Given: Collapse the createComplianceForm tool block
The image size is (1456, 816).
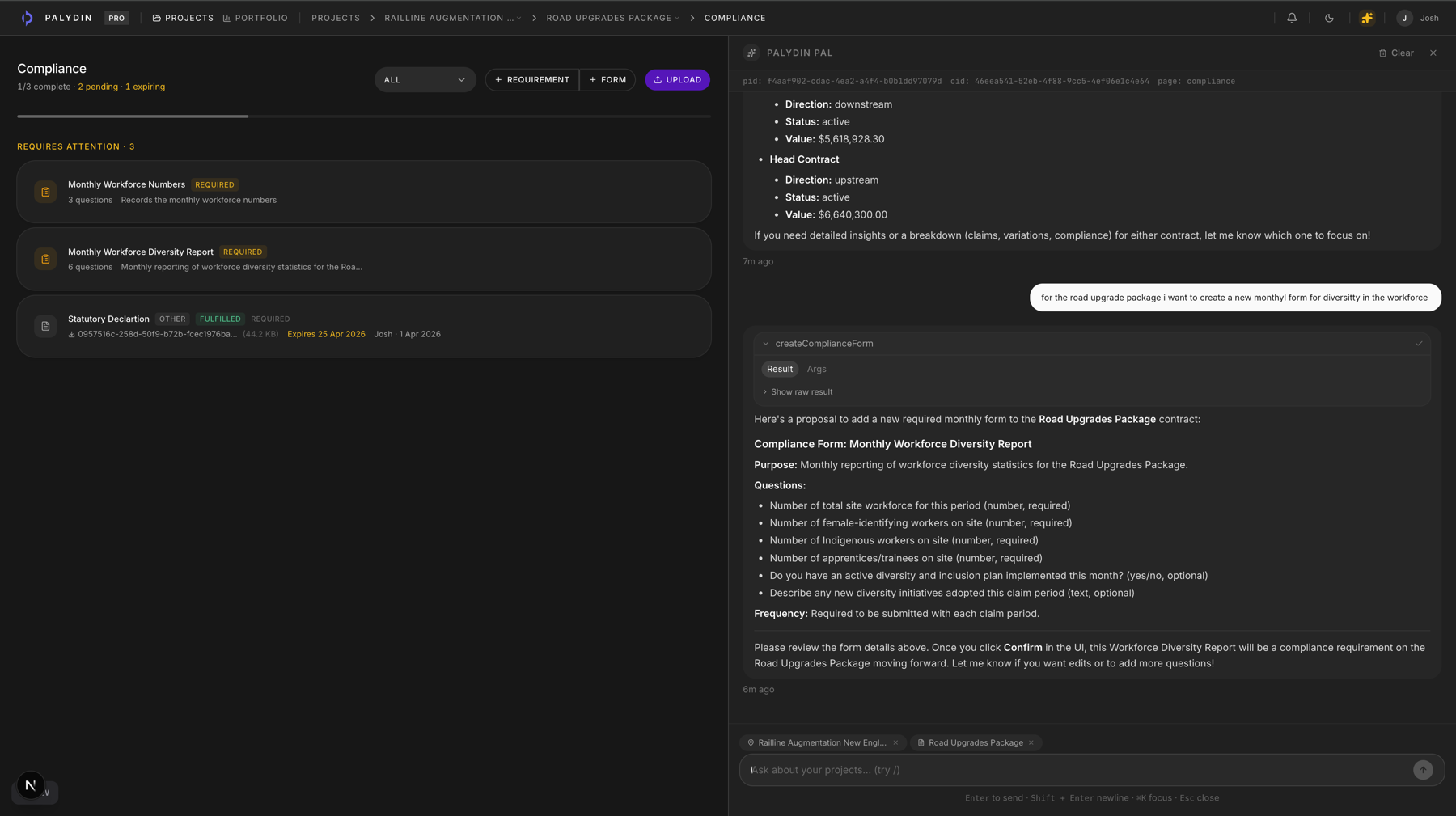Looking at the screenshot, I should click(x=766, y=344).
